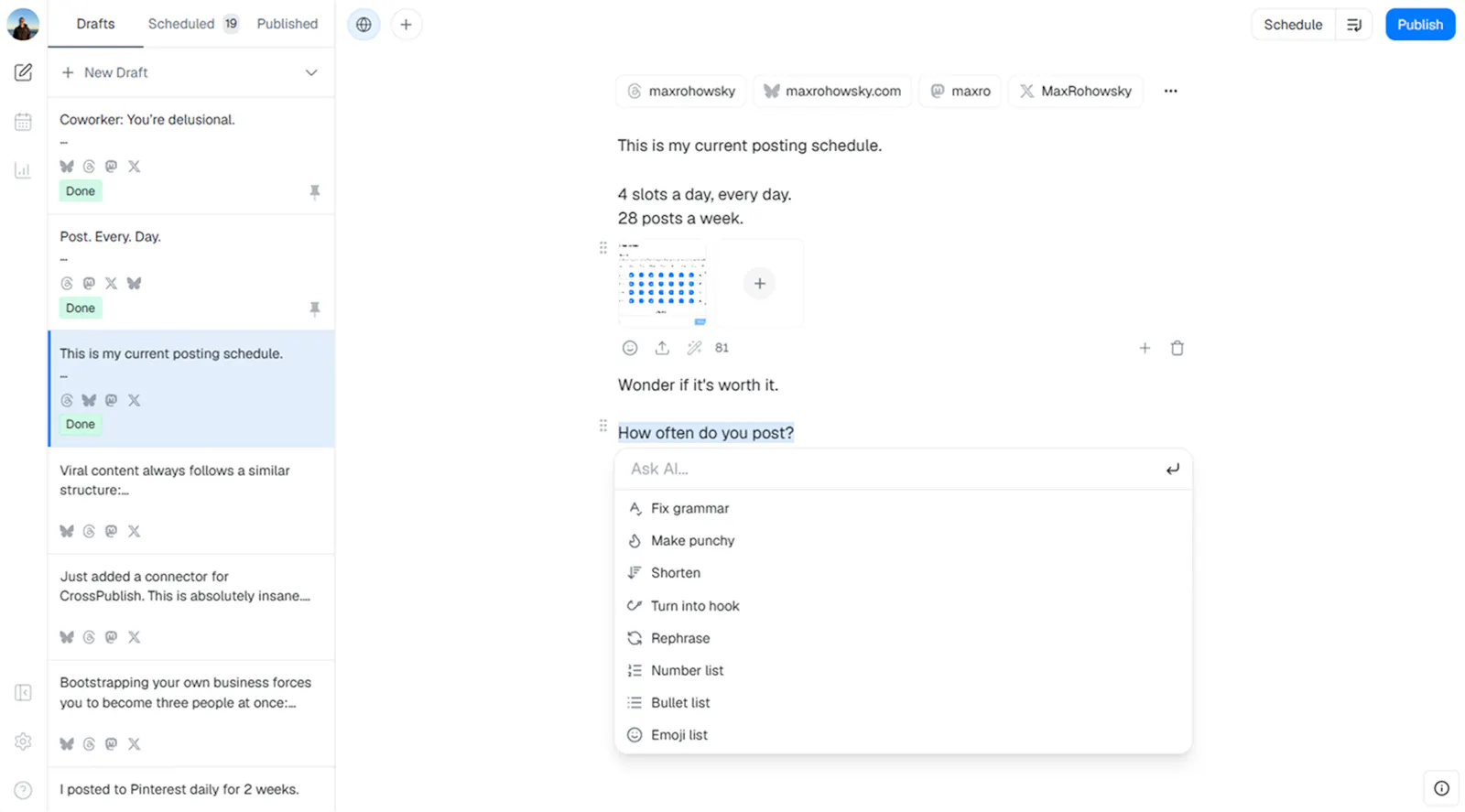Click the globe icon in top bar
The image size is (1465, 812).
pos(364,25)
